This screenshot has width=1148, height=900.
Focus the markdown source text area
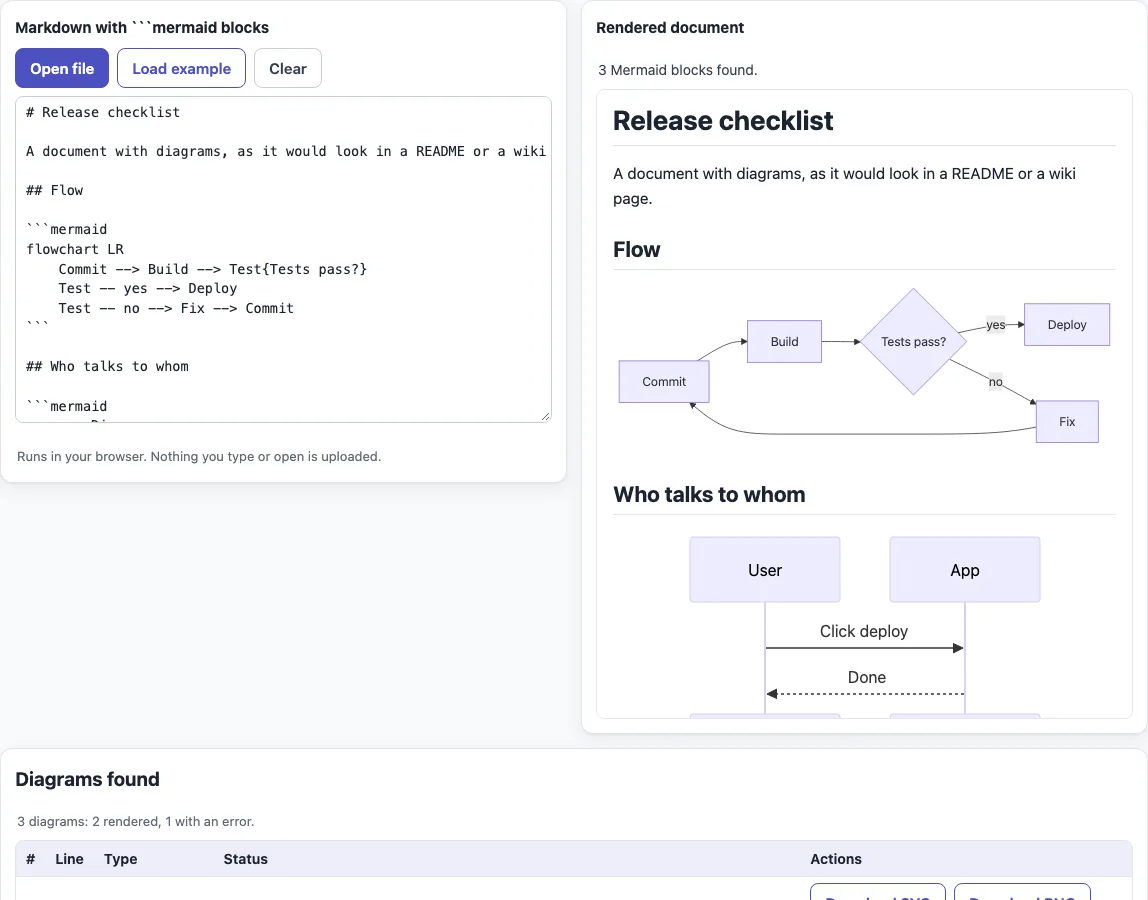click(x=283, y=259)
